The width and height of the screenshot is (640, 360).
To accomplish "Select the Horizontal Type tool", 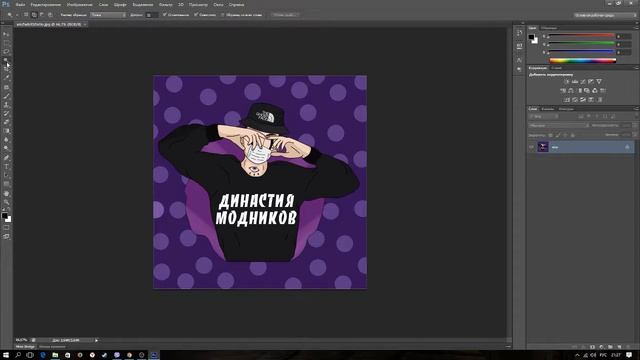I will 6,167.
